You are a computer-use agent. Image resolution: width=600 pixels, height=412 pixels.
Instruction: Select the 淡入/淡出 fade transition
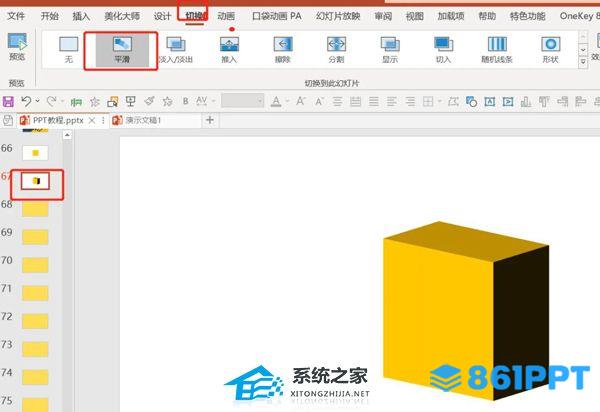(176, 50)
